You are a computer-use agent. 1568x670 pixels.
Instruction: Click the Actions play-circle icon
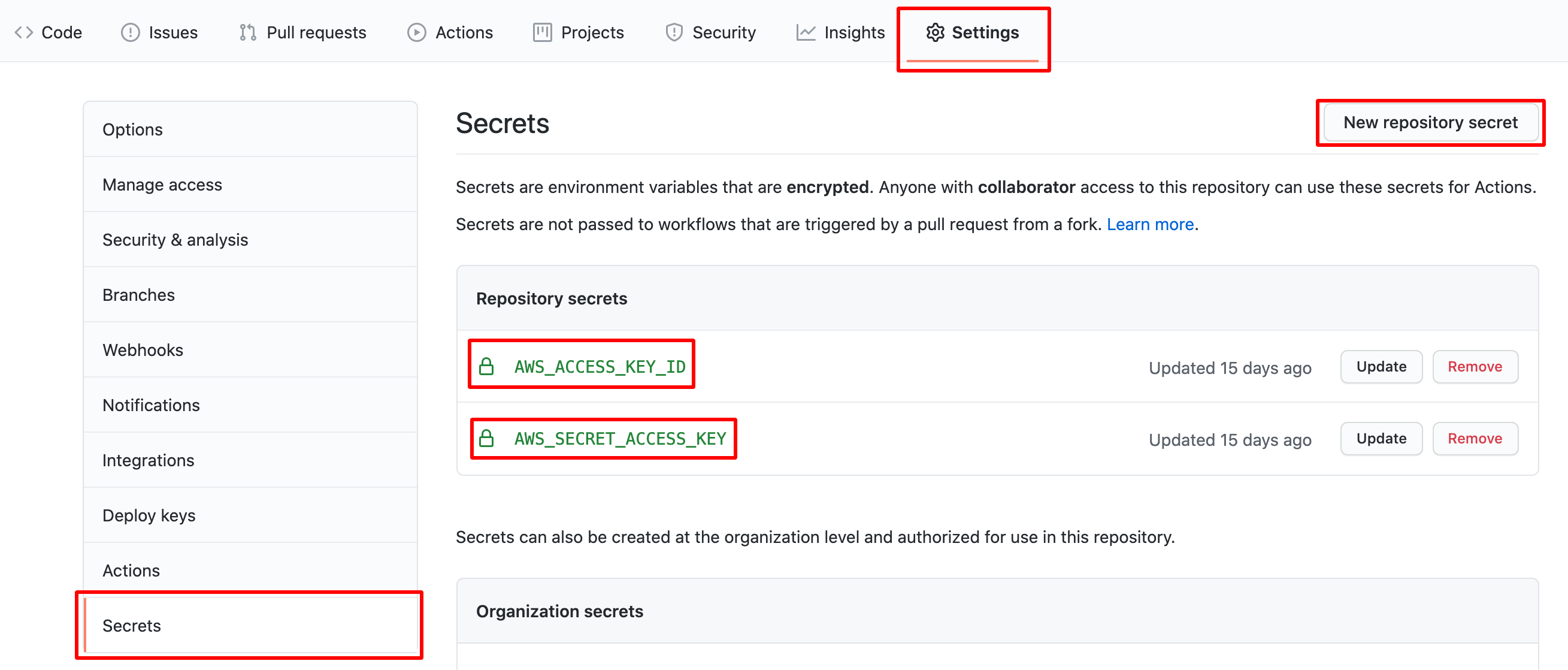coord(417,32)
